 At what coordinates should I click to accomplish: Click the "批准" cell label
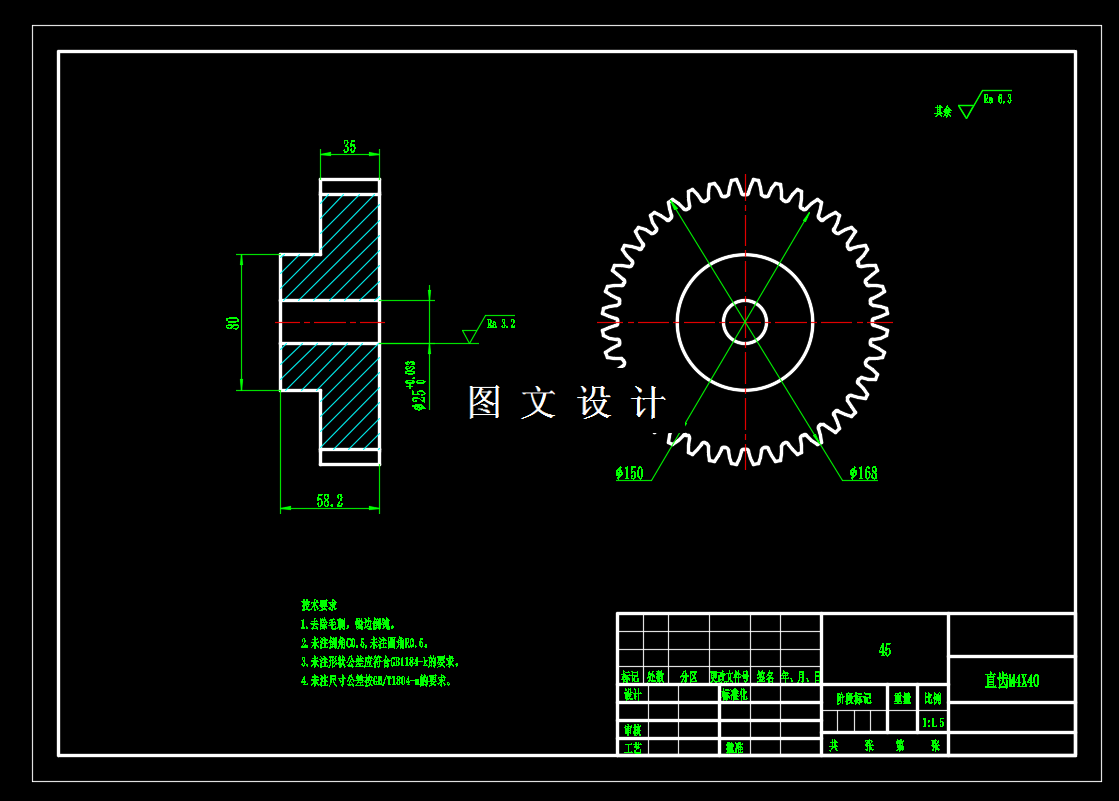(734, 747)
